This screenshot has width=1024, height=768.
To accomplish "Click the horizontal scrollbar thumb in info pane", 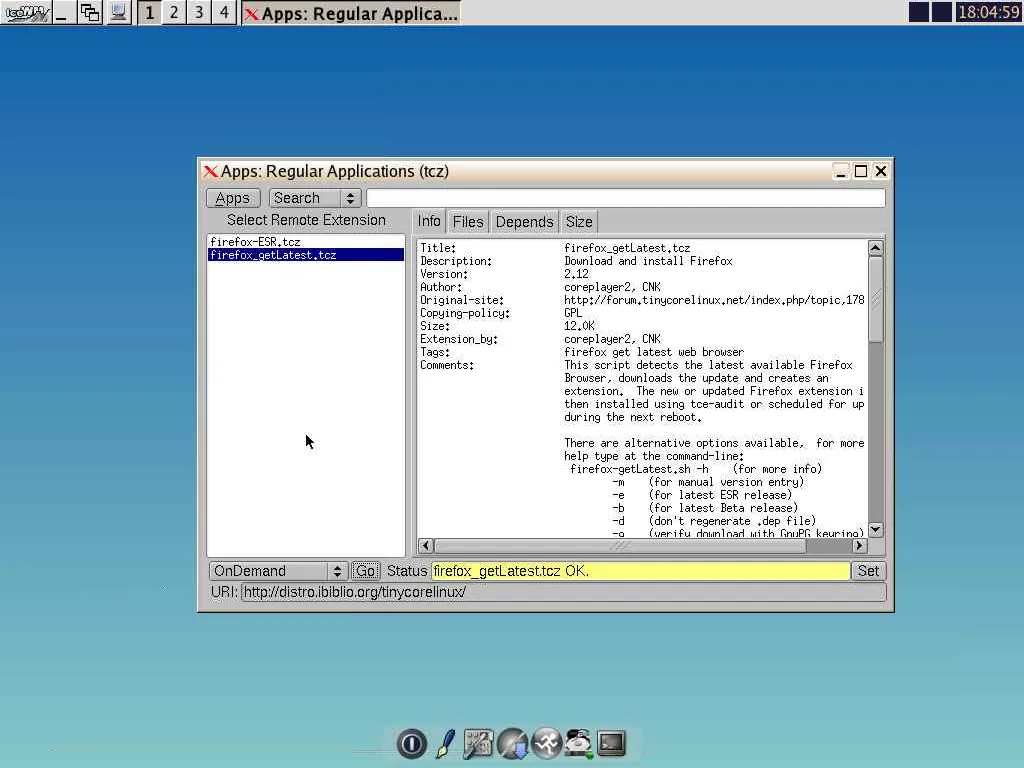I will 620,545.
